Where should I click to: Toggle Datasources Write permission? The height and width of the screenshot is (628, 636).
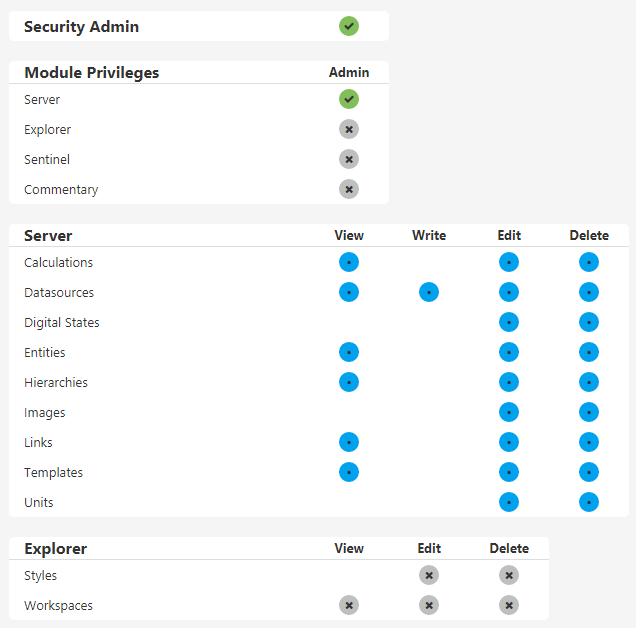(428, 292)
